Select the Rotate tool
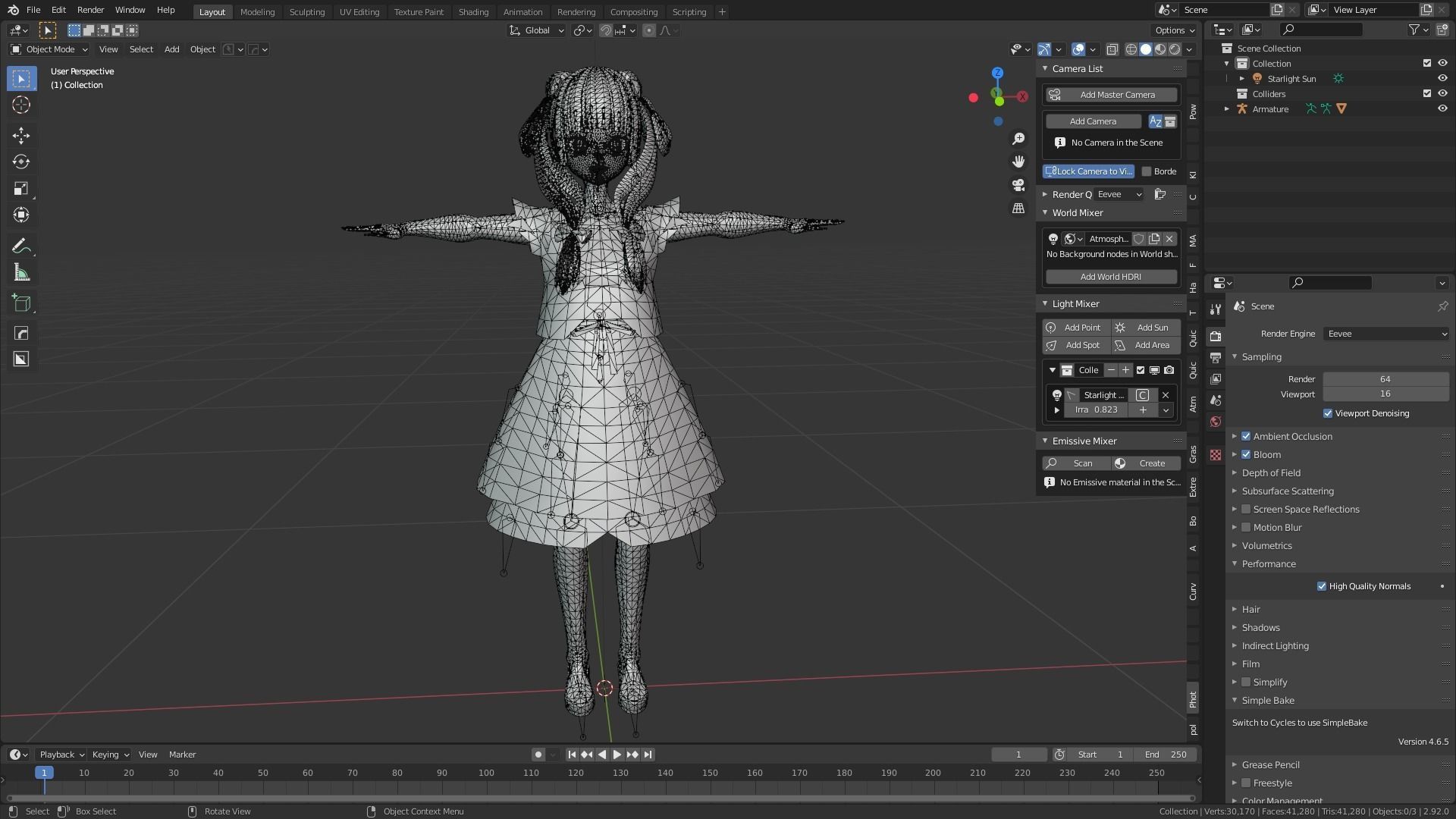 [x=21, y=162]
